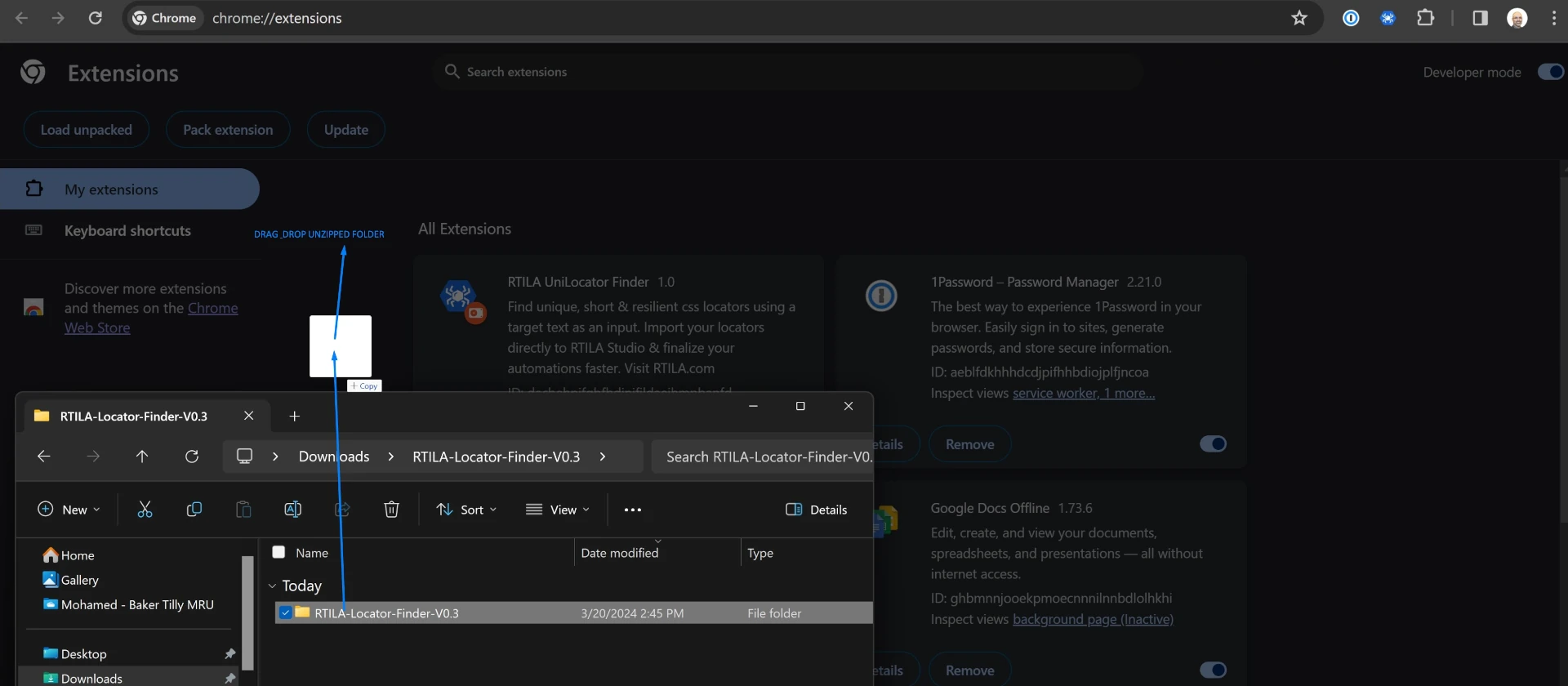The image size is (1568, 686).
Task: Rename the selected item
Action: (292, 510)
